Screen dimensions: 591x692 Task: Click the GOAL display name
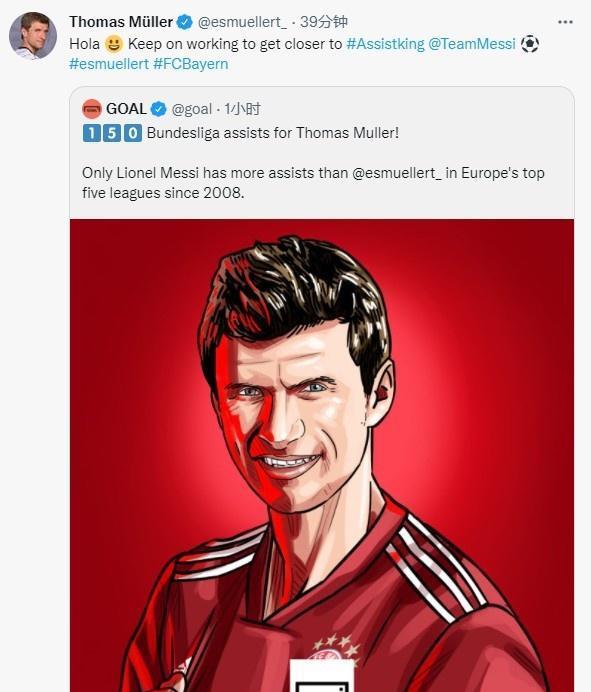point(126,109)
